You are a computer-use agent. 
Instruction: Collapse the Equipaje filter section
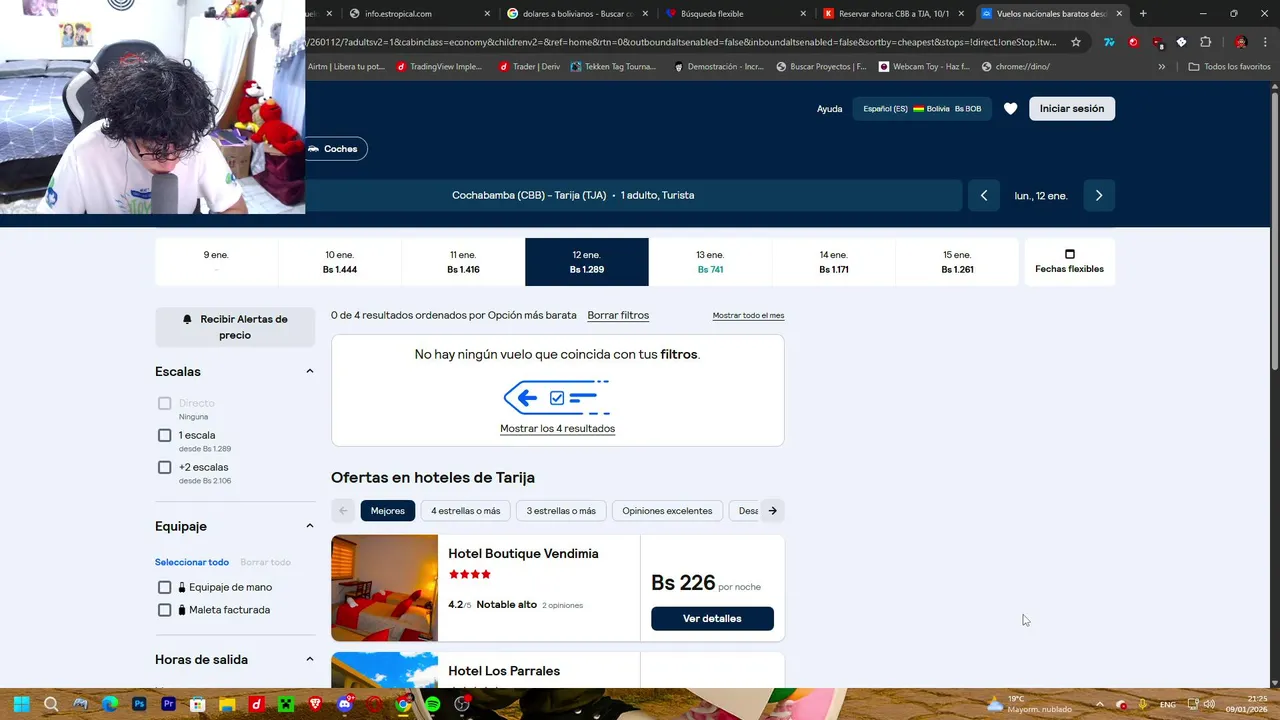[309, 526]
